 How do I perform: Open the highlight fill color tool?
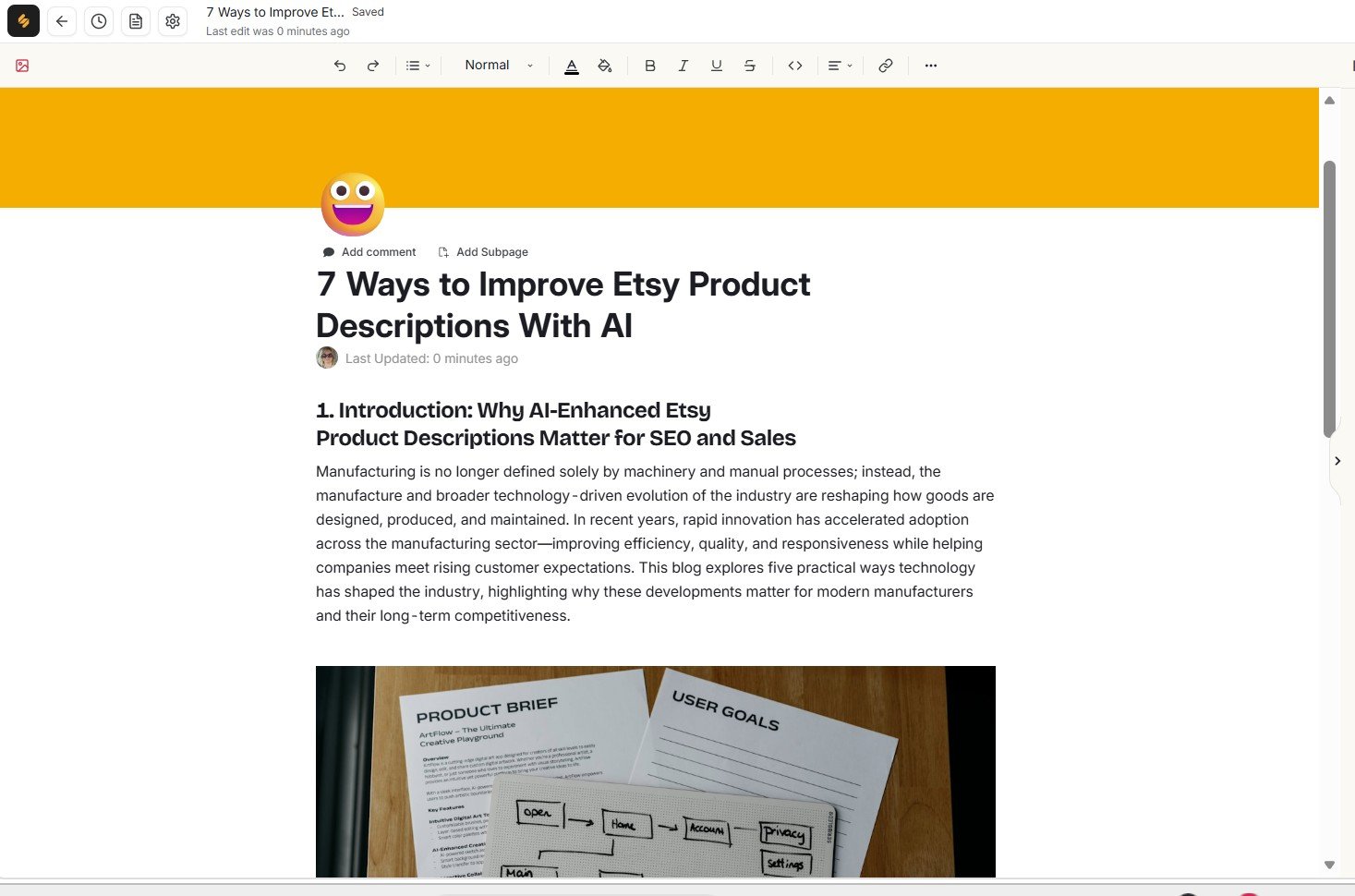[x=605, y=66]
